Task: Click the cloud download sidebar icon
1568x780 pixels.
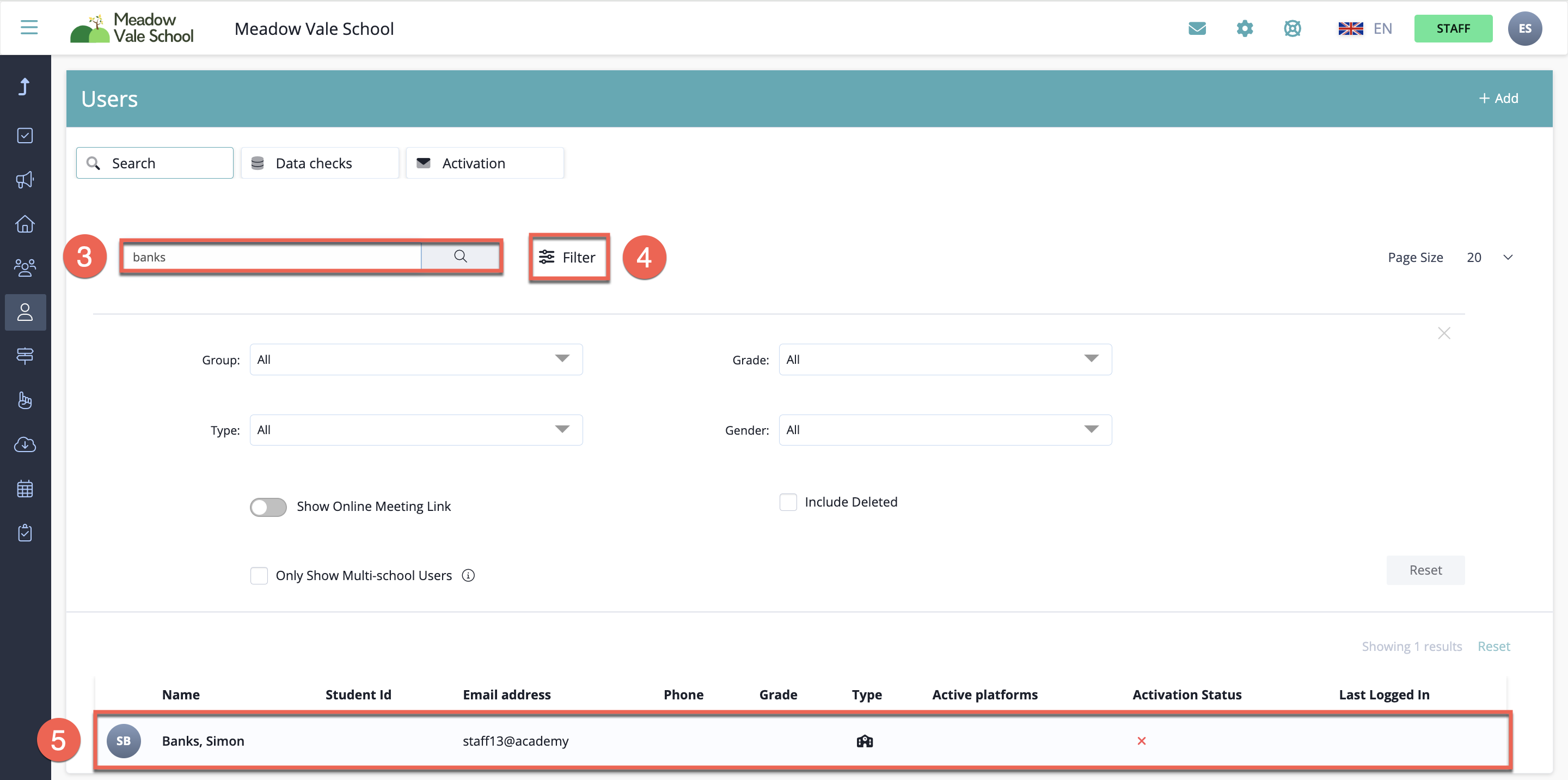Action: [25, 444]
